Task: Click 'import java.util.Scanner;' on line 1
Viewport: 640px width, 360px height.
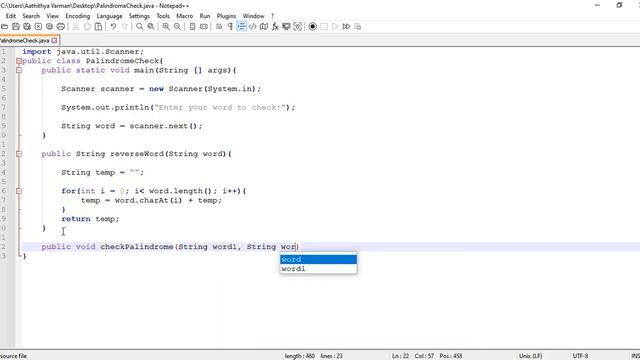Action: [x=83, y=52]
